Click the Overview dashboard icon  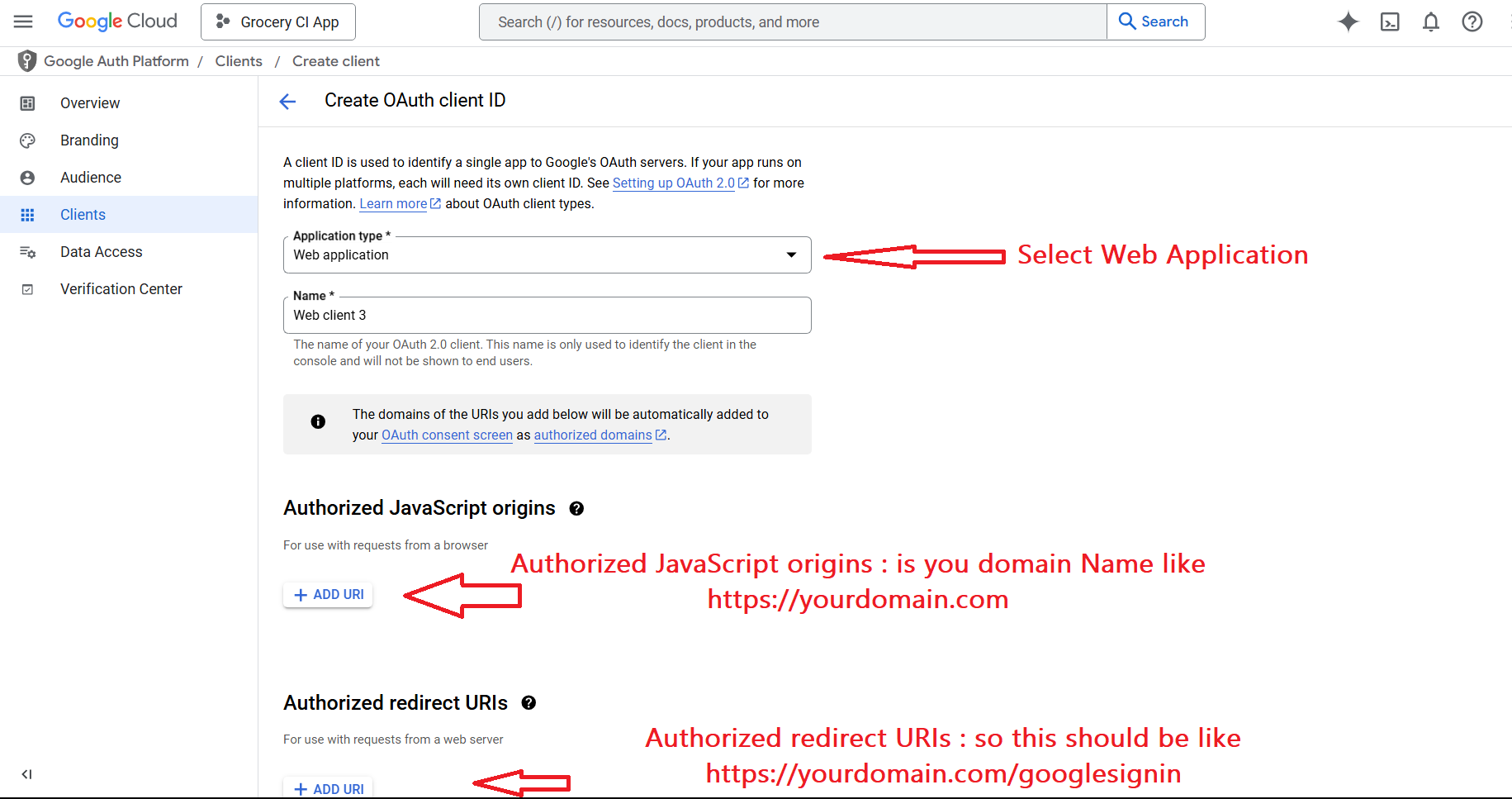[27, 103]
